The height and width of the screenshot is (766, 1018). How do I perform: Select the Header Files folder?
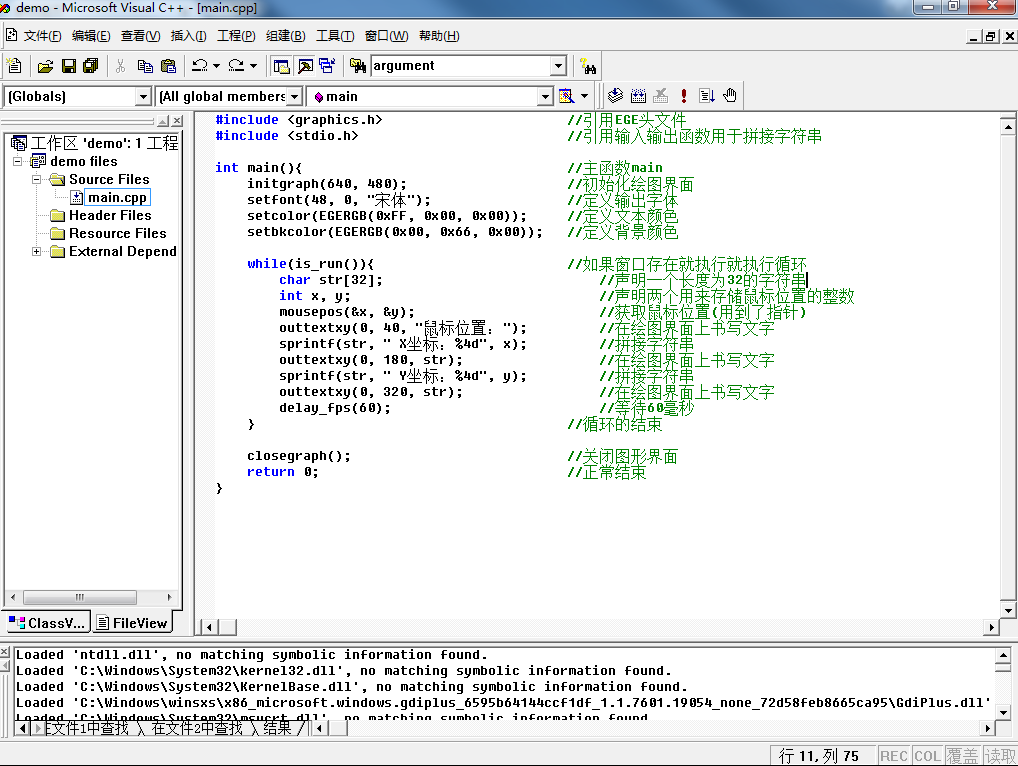point(109,216)
